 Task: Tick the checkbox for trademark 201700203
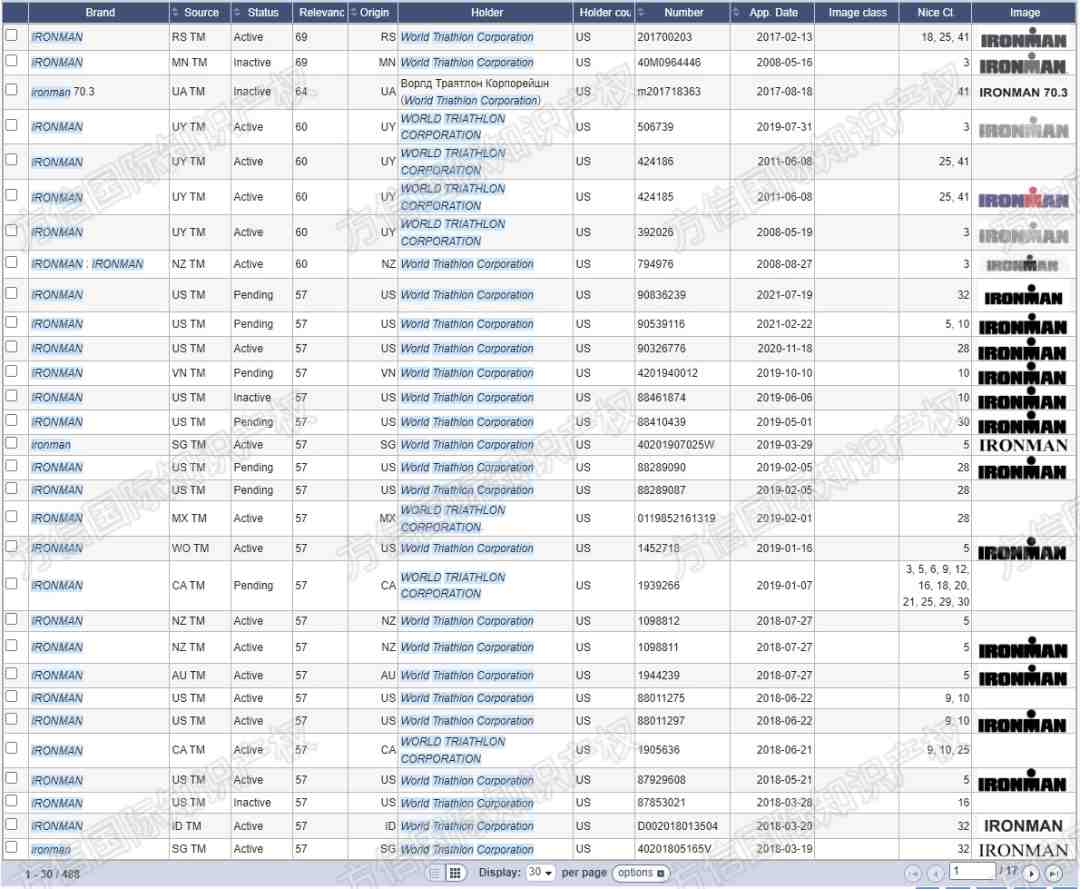pyautogui.click(x=12, y=34)
